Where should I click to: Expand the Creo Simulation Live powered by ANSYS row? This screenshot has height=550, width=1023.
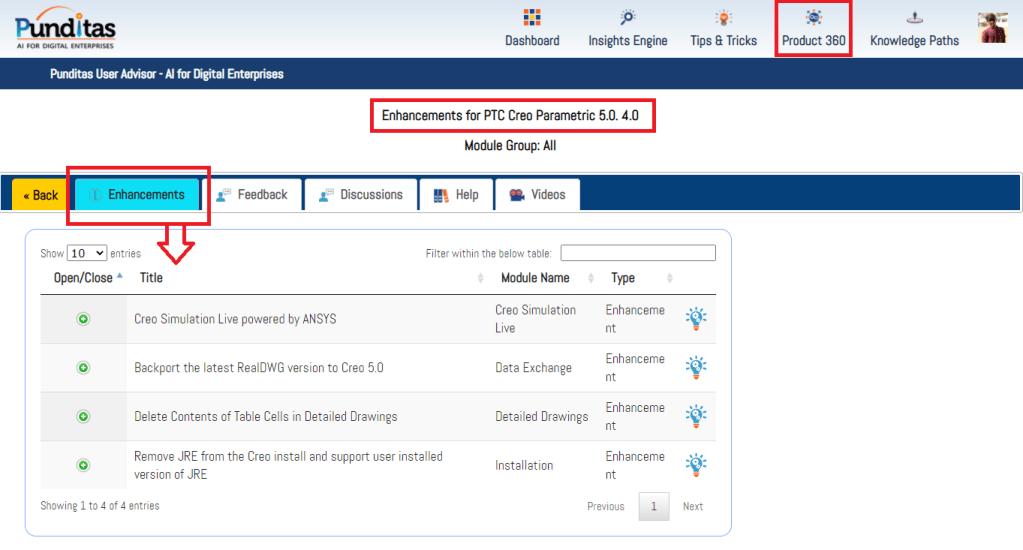tap(83, 319)
